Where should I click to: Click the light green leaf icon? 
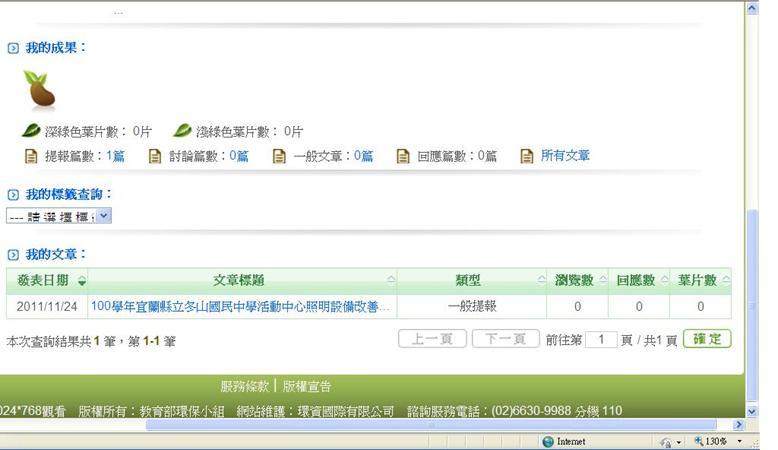point(182,131)
